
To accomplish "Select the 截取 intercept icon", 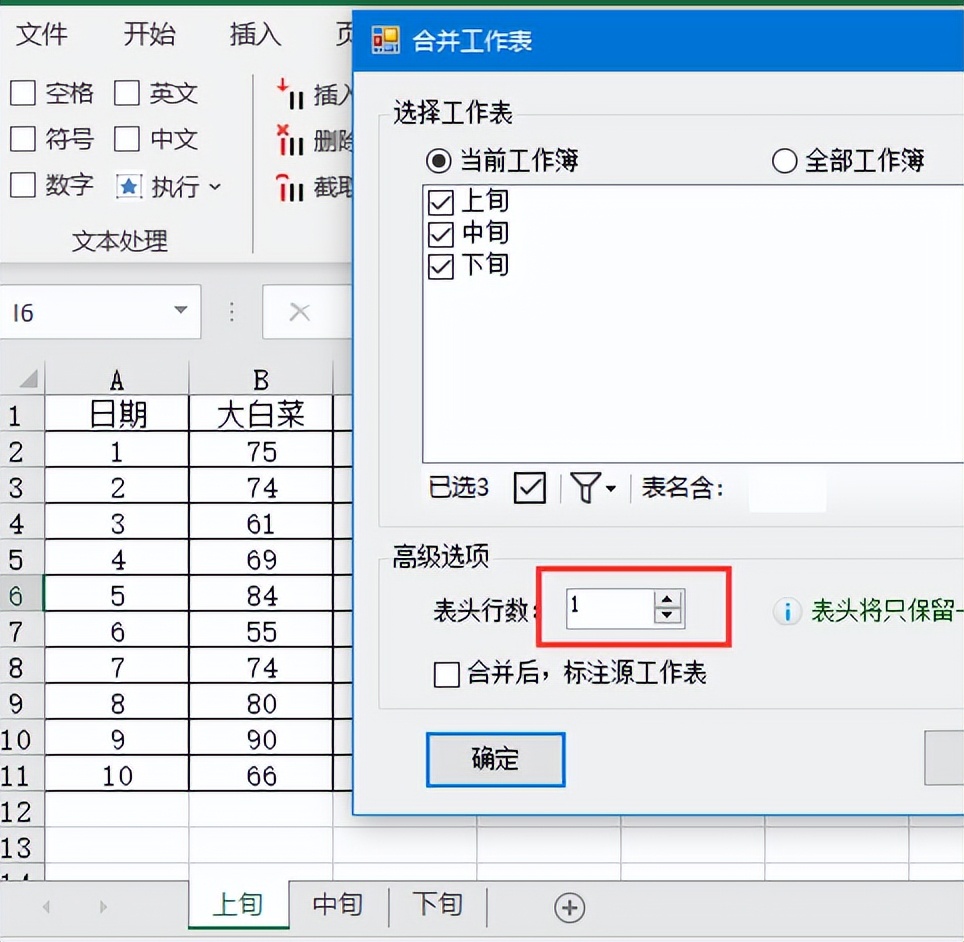I will 290,187.
